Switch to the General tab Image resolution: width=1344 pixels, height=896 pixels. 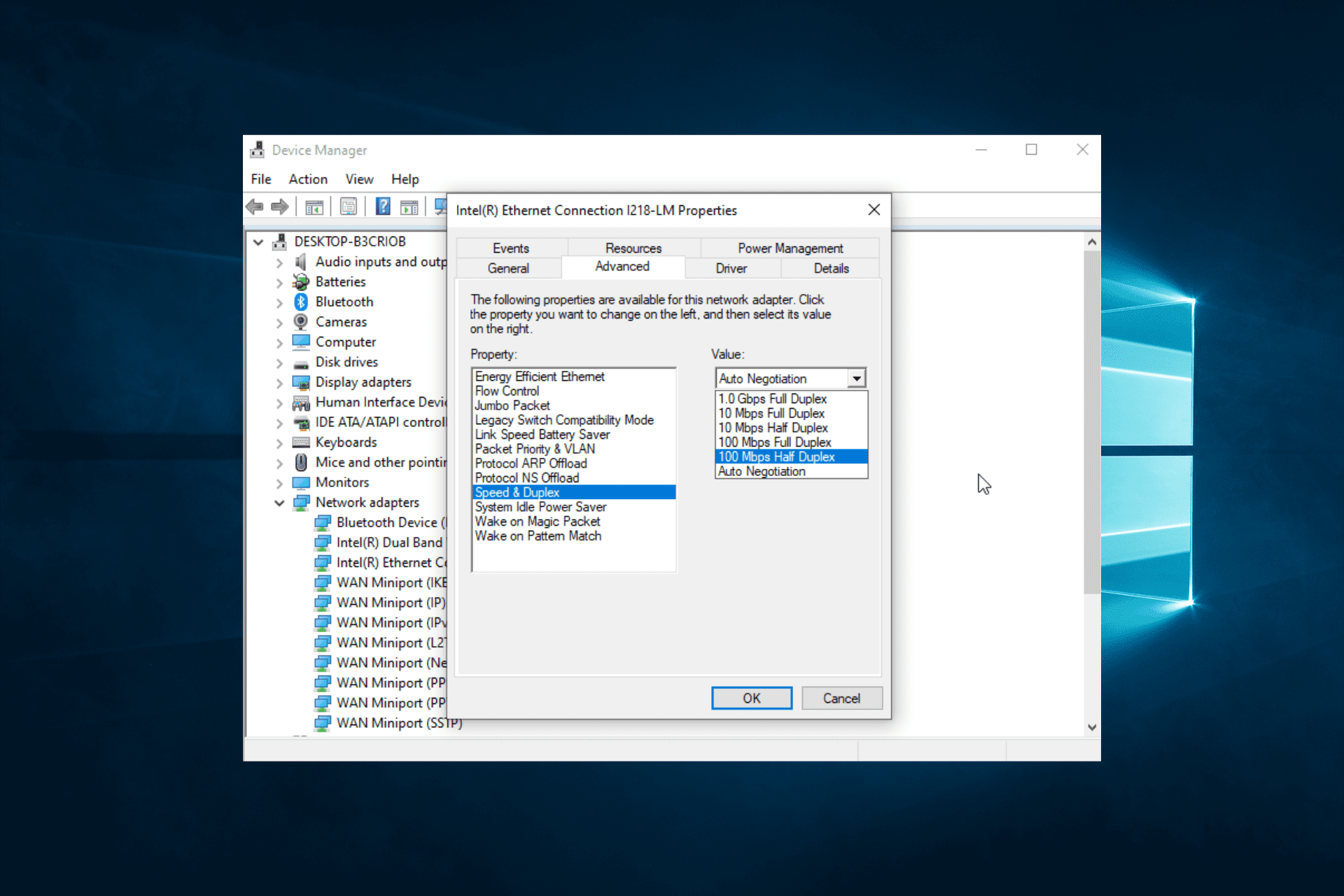coord(508,268)
